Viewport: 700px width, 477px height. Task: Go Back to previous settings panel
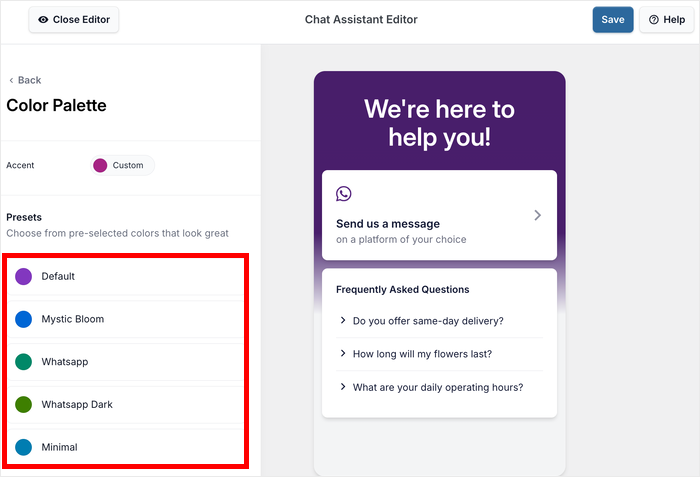pyautogui.click(x=26, y=80)
